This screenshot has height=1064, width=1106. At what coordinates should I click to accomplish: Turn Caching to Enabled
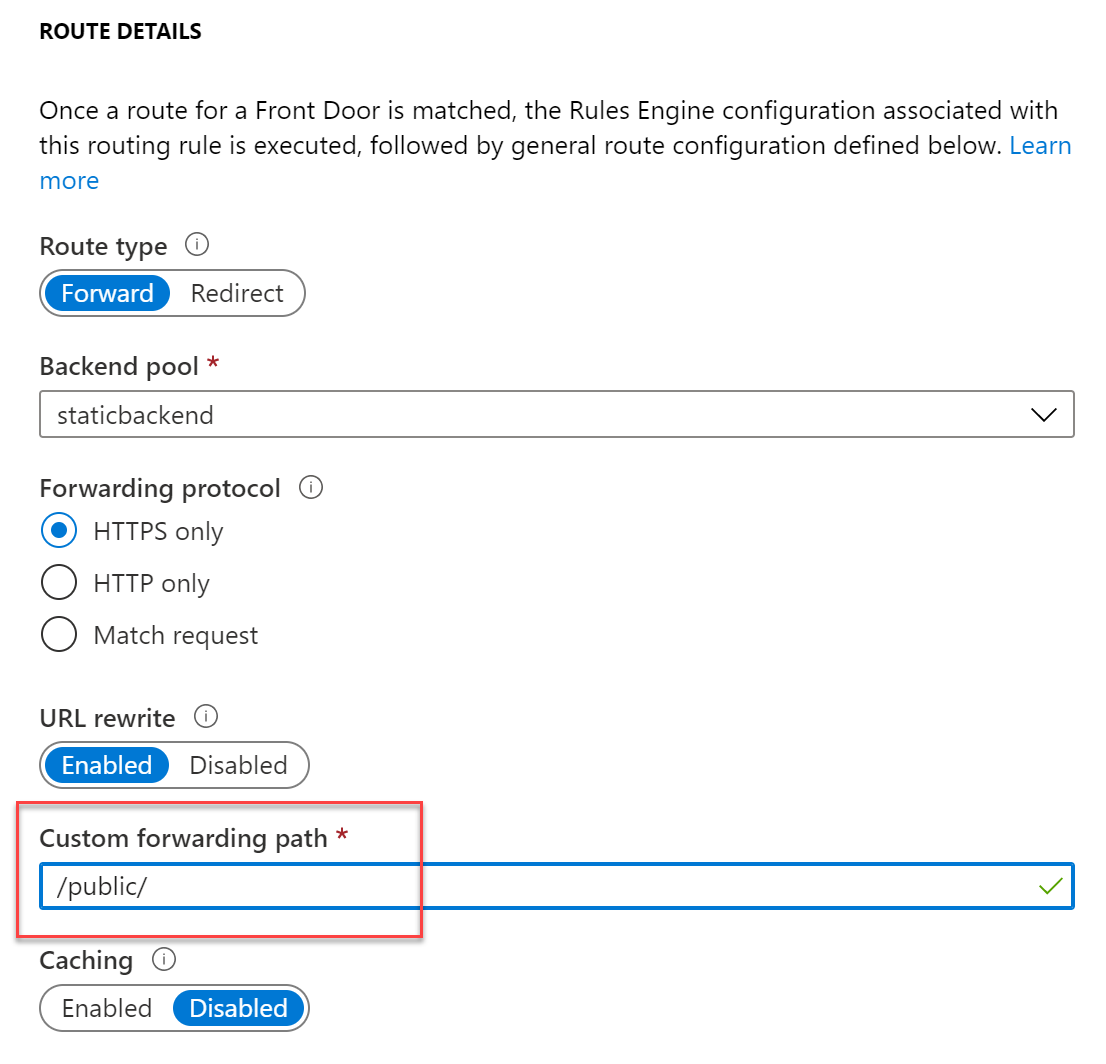[107, 1009]
